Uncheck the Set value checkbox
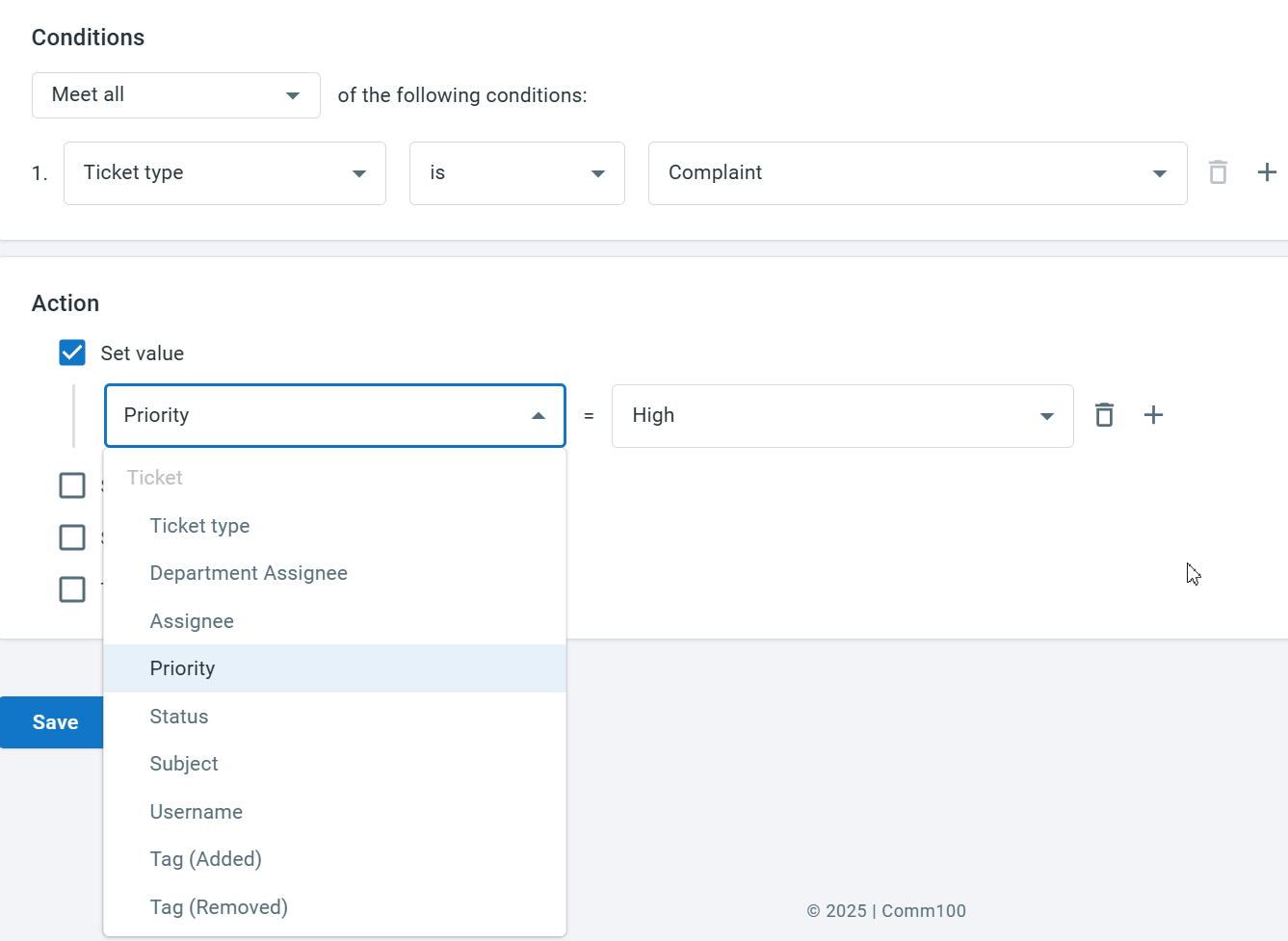This screenshot has height=941, width=1288. 72,353
